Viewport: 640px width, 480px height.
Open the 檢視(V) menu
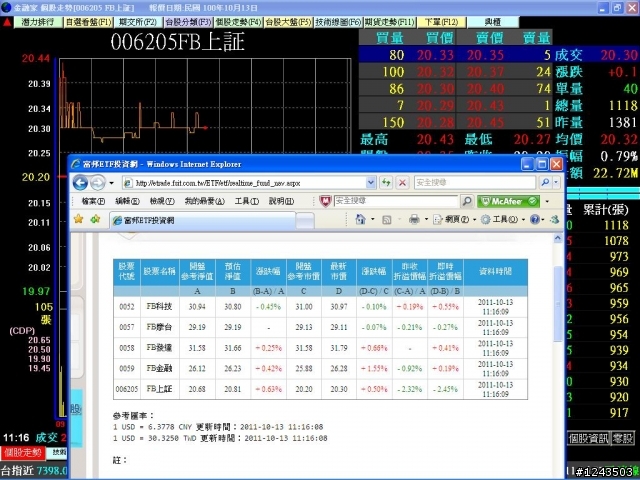162,201
